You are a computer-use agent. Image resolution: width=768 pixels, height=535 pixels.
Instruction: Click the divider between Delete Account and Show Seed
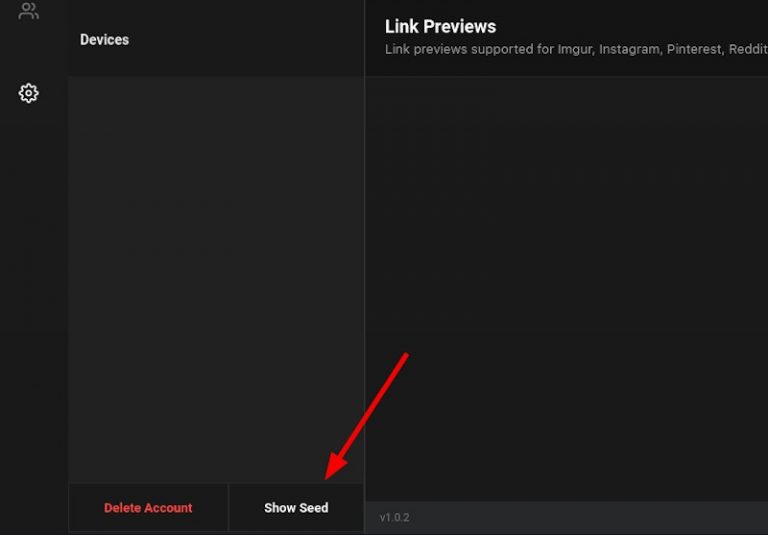click(229, 508)
